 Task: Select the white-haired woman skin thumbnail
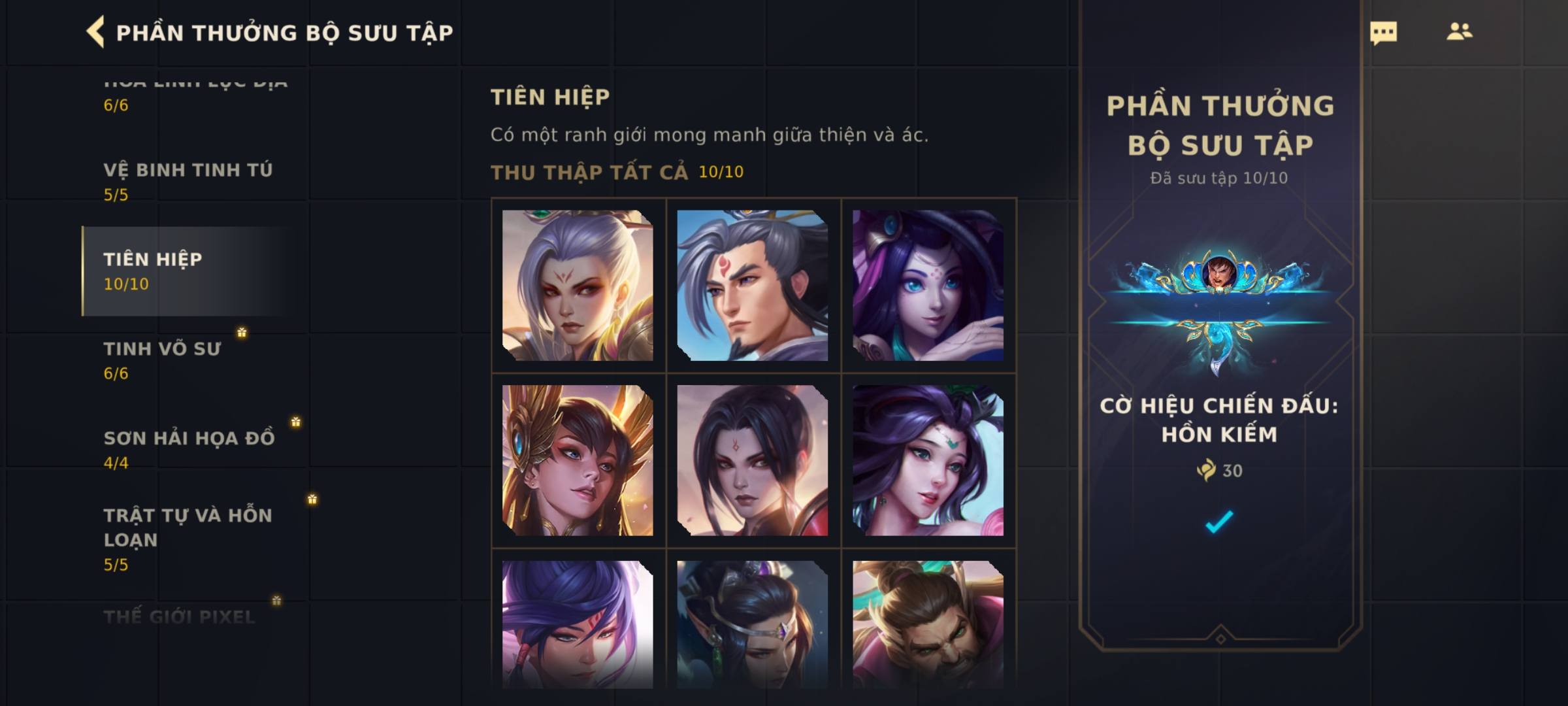tap(578, 285)
